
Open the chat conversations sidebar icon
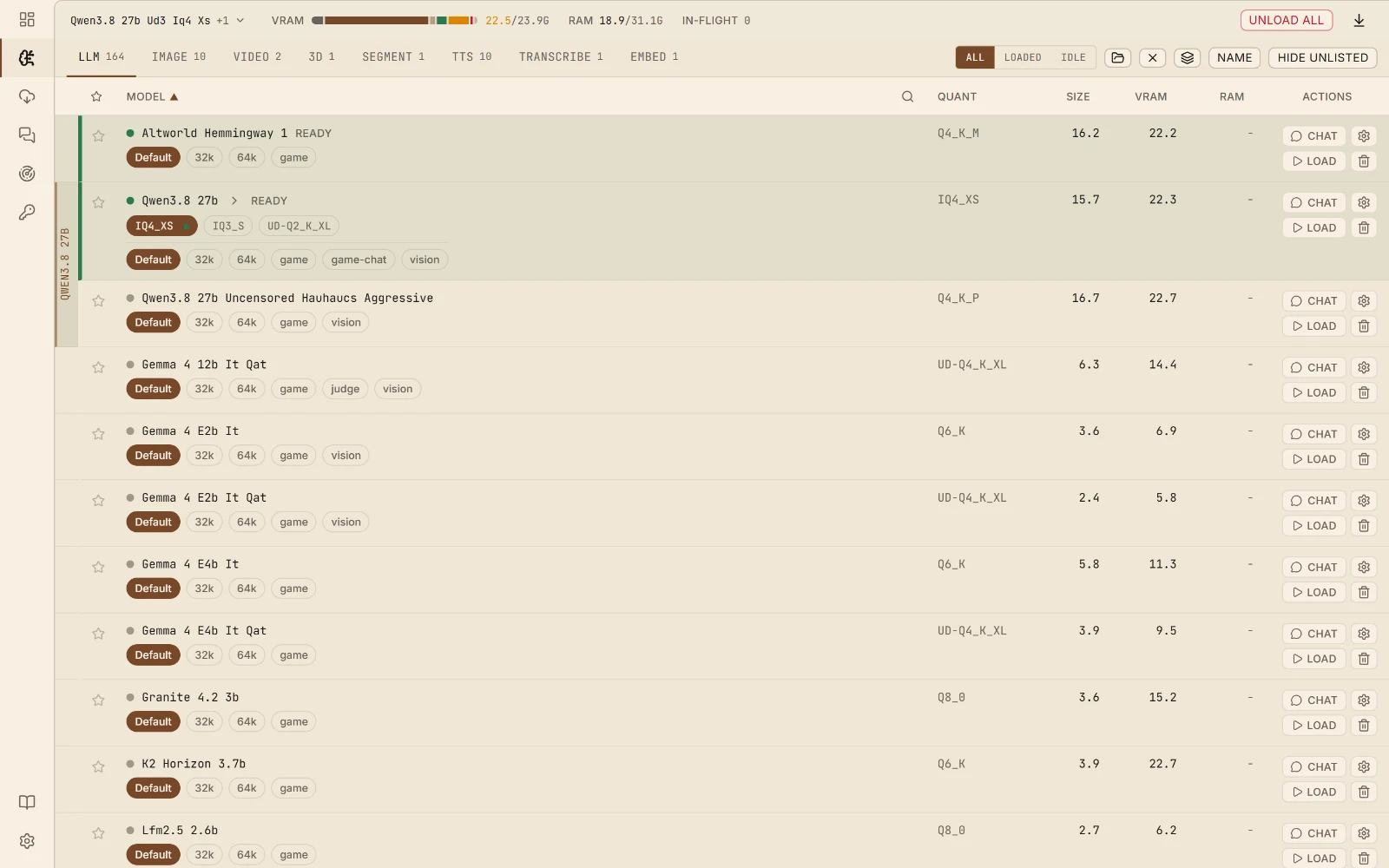(27, 135)
